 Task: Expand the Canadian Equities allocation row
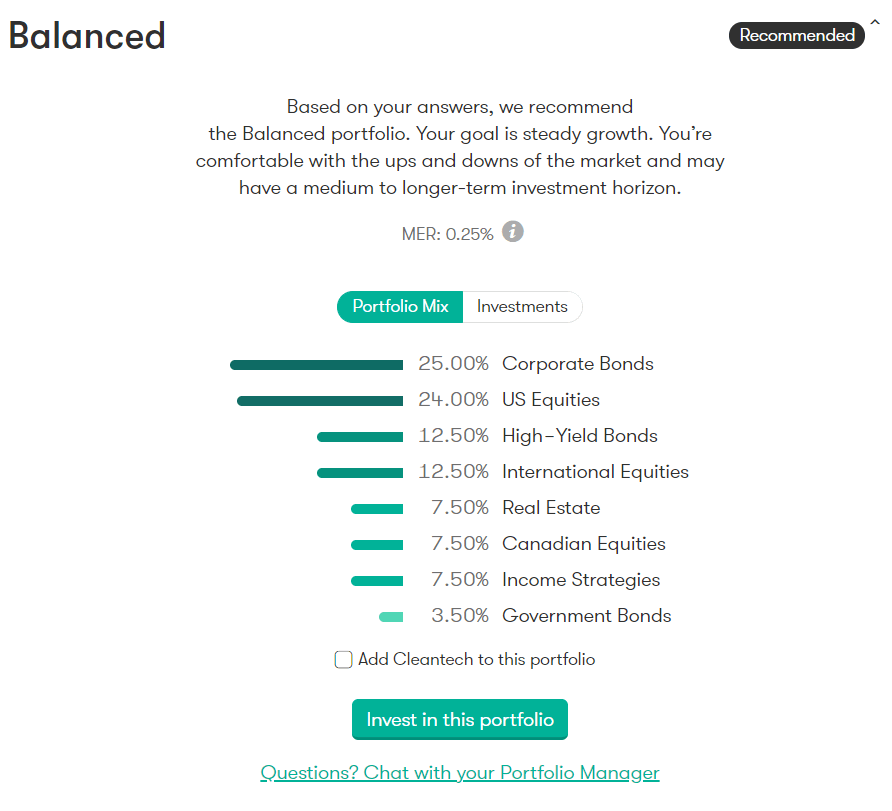(377, 544)
